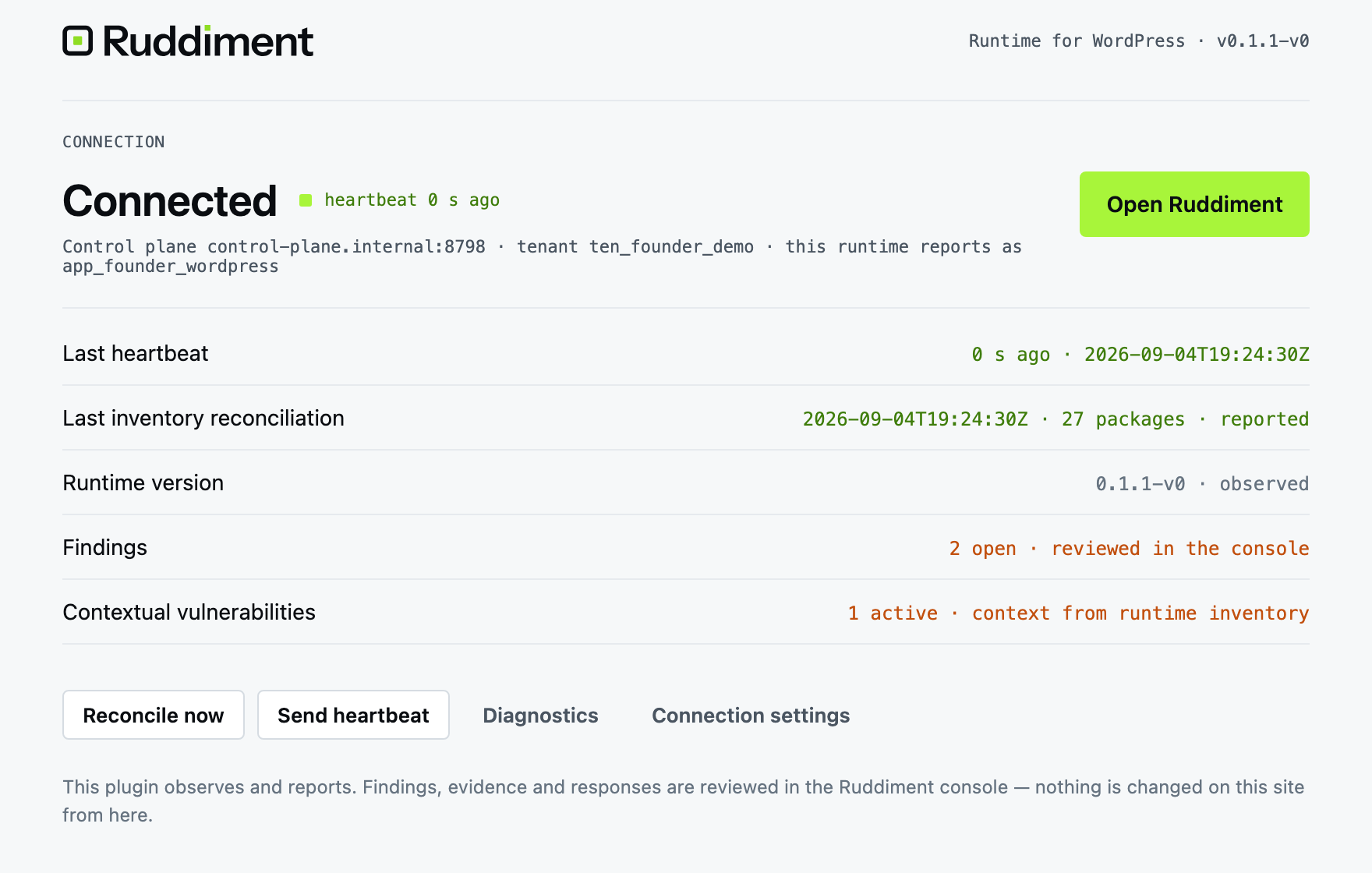
Task: Click the Send heartbeat button
Action: click(353, 715)
